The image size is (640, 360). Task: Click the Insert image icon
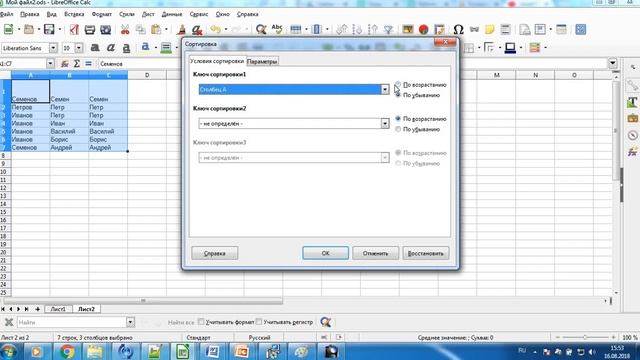[407, 29]
